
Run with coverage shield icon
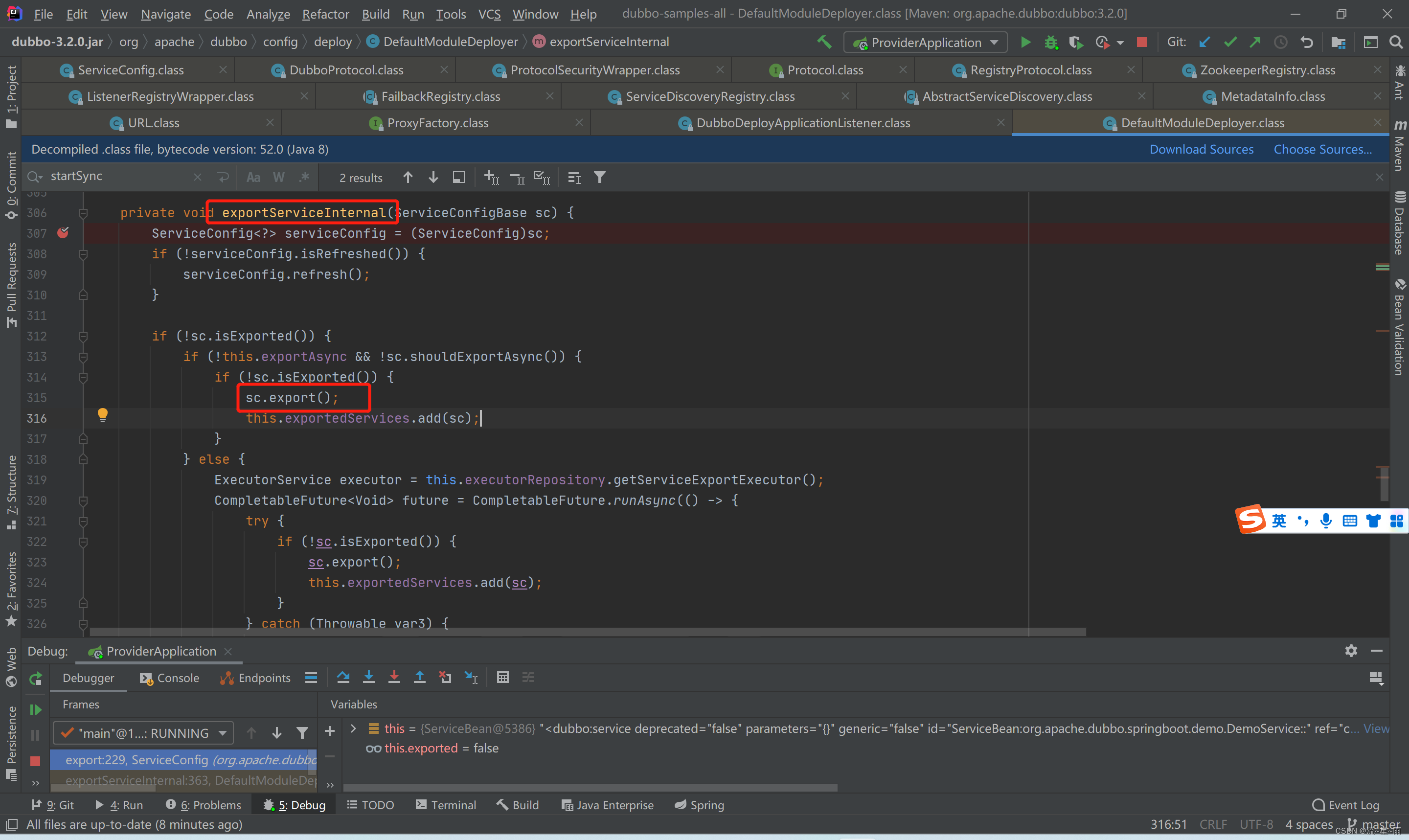pyautogui.click(x=1076, y=43)
